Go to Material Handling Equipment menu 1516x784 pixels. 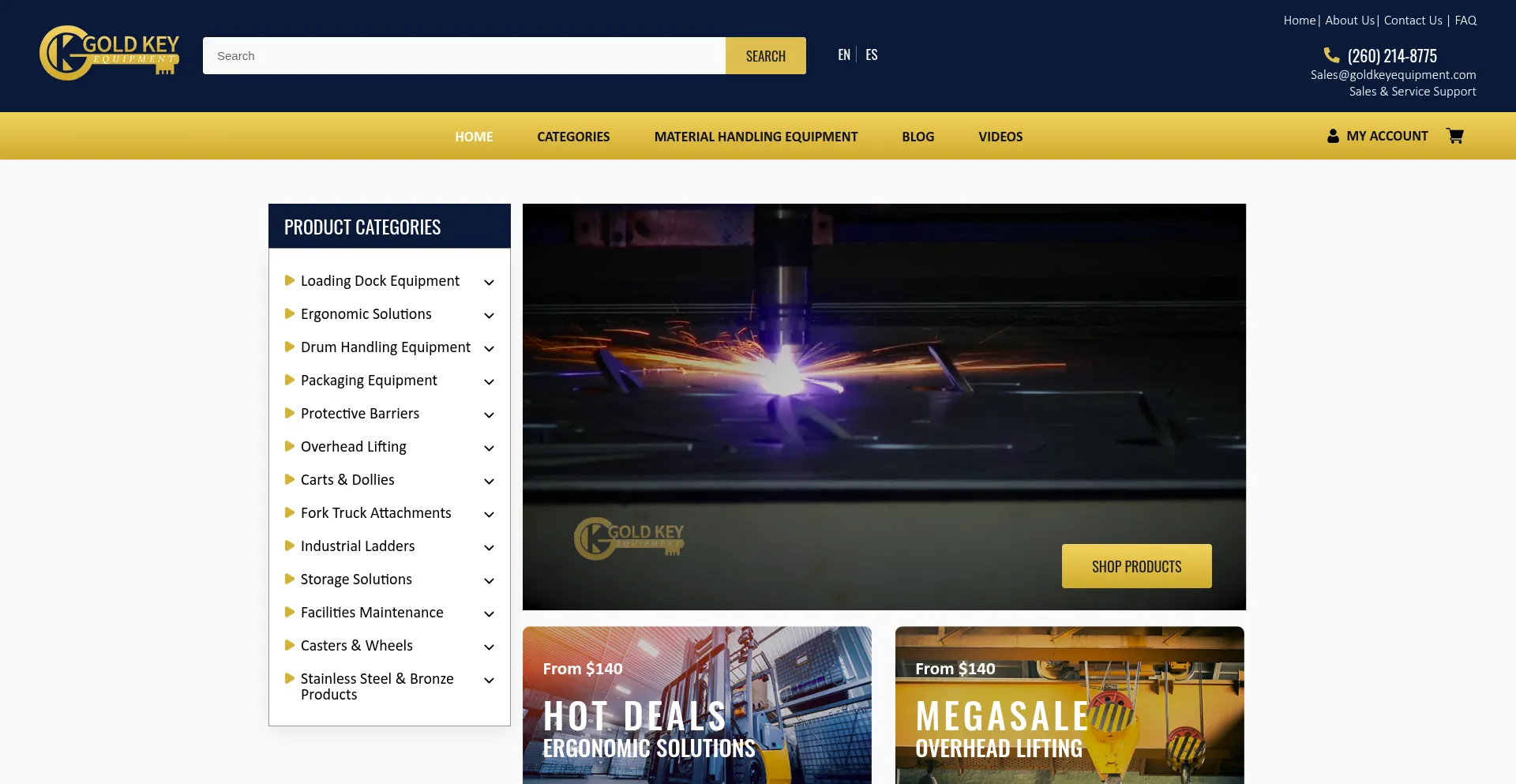(756, 137)
